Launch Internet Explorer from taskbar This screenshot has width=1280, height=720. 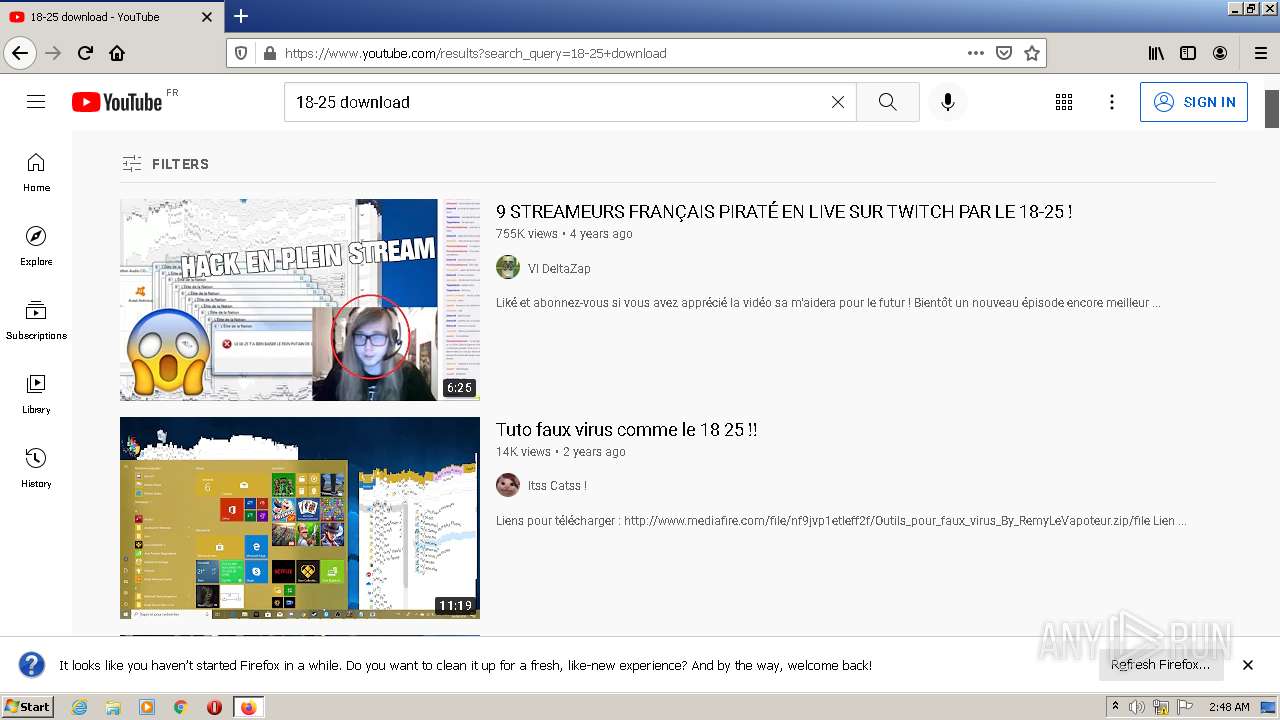click(x=80, y=707)
